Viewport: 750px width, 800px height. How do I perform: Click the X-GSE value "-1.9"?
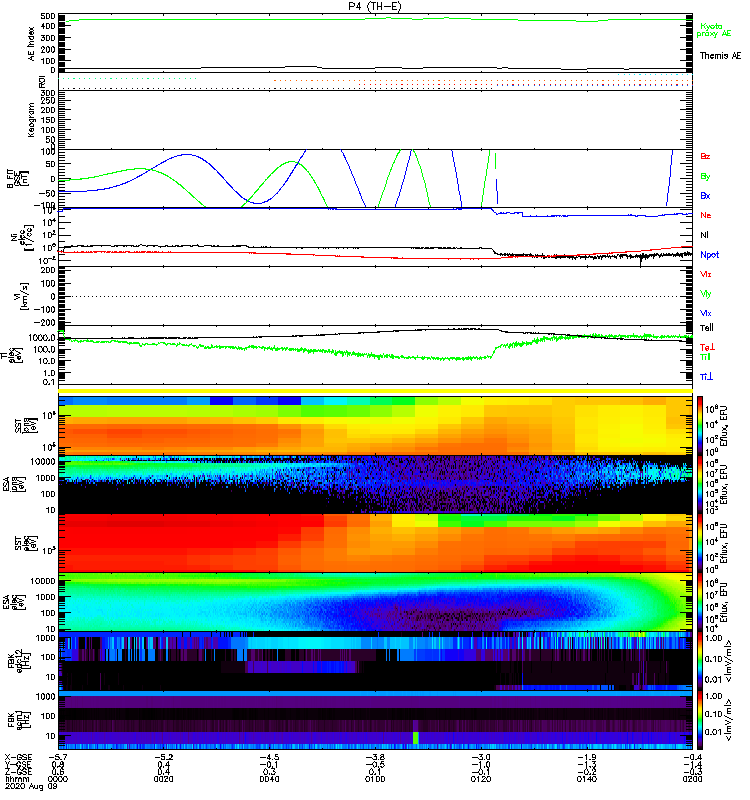point(586,757)
